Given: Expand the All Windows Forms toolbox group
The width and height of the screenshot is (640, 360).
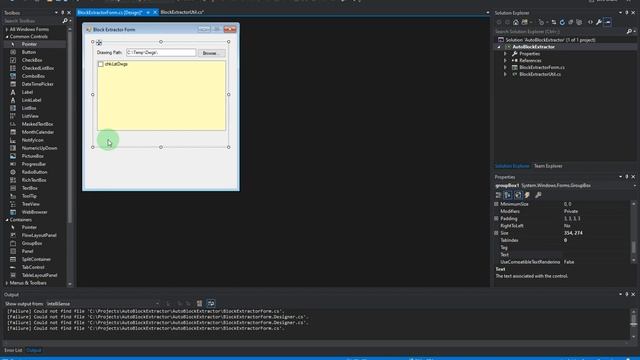Looking at the screenshot, I should tap(7, 29).
